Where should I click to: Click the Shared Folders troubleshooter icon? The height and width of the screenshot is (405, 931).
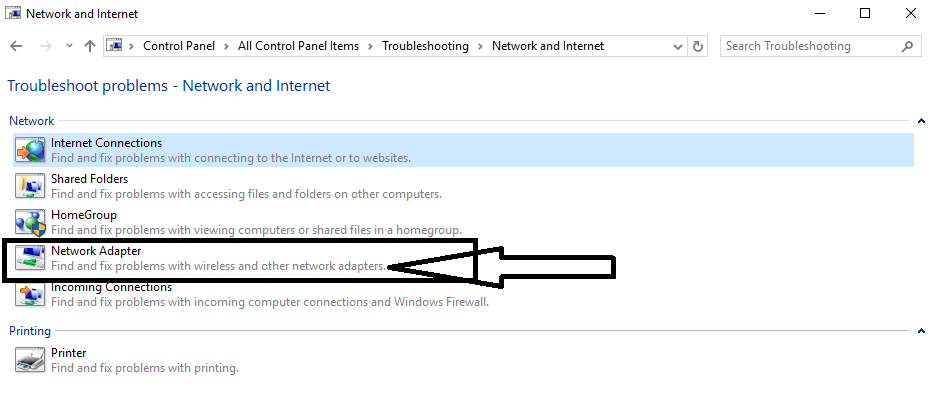[x=29, y=186]
